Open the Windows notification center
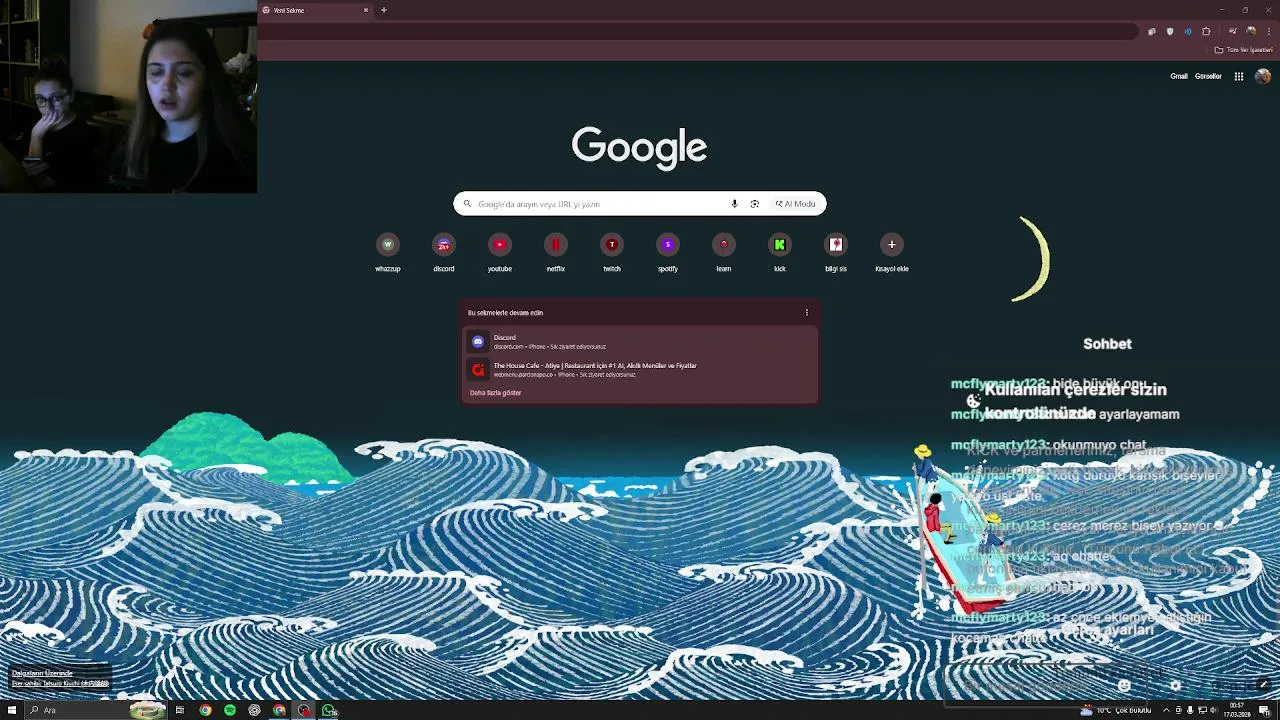Image resolution: width=1280 pixels, height=720 pixels. click(1265, 710)
